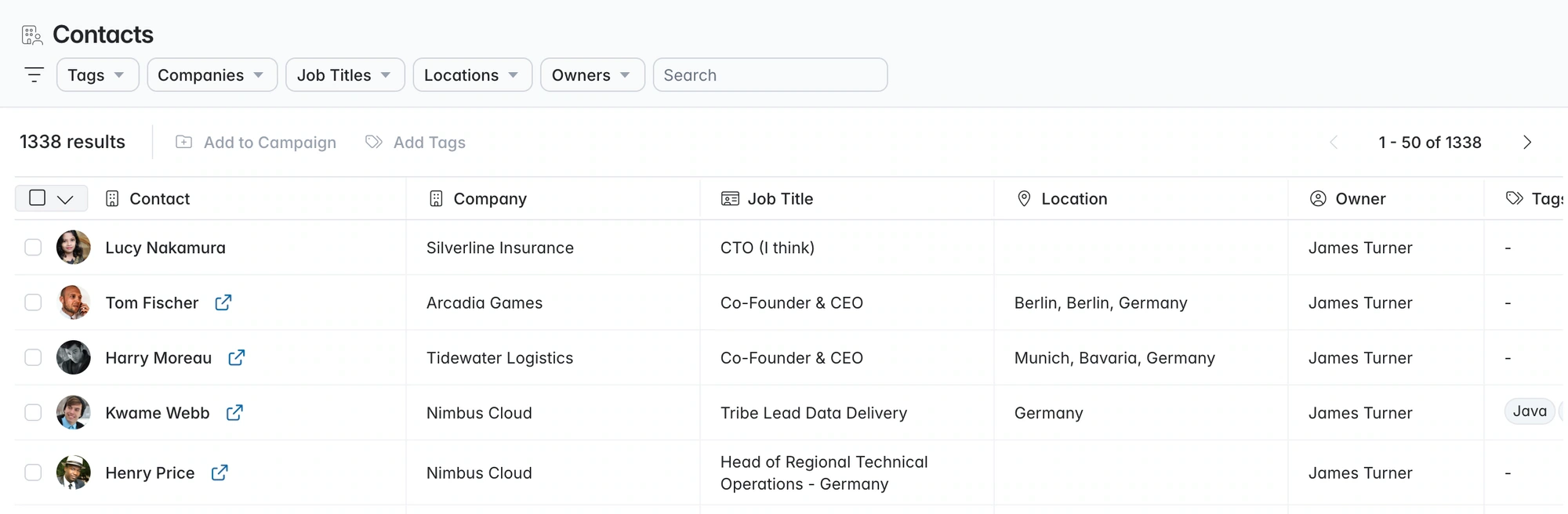The height and width of the screenshot is (514, 1568).
Task: Click the Add Tags tag icon
Action: [374, 142]
